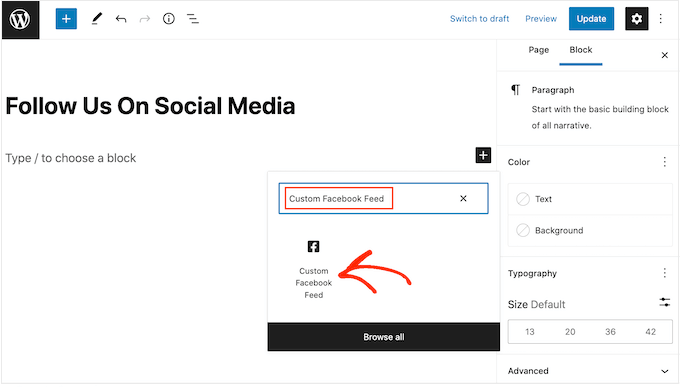Click the page title Follow Us On Social Media
The height and width of the screenshot is (387, 680).
point(150,106)
